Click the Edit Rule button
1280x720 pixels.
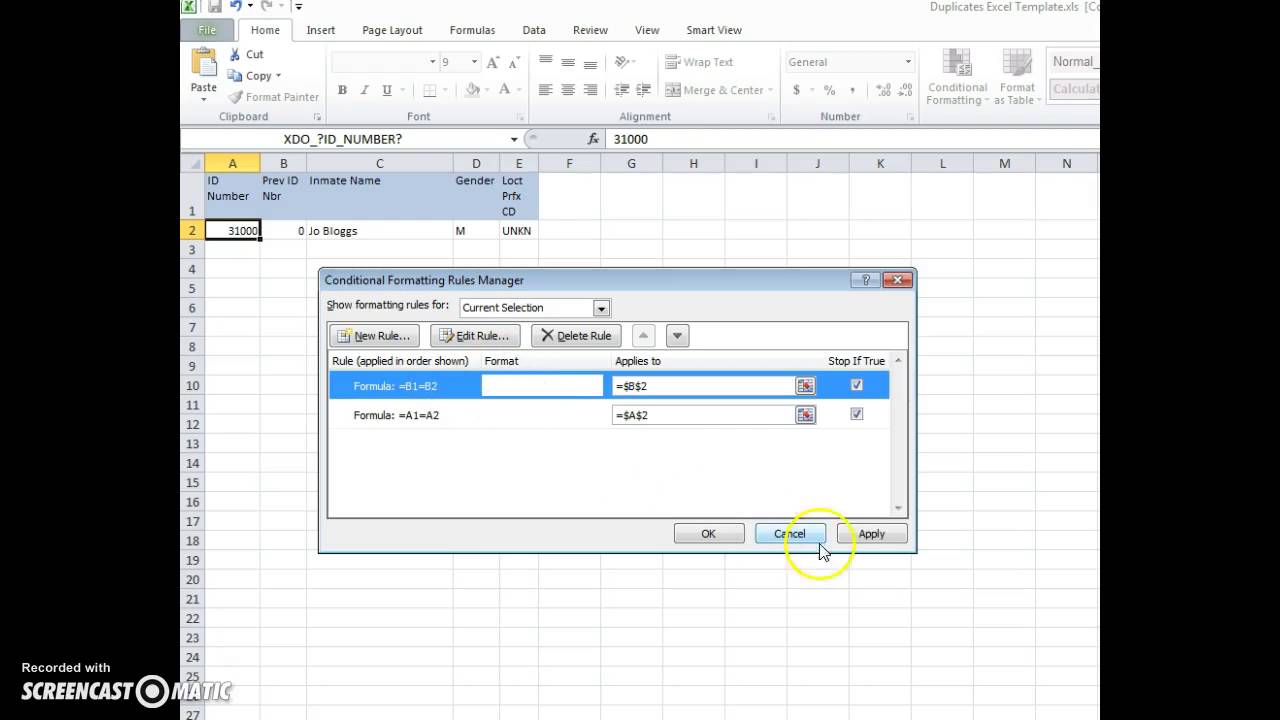pos(475,336)
